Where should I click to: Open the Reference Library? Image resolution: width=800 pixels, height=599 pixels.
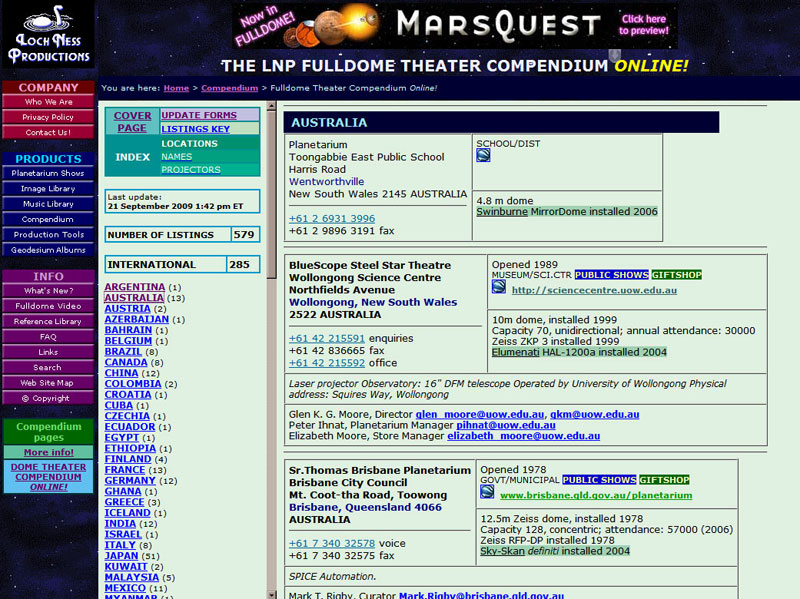(x=48, y=321)
